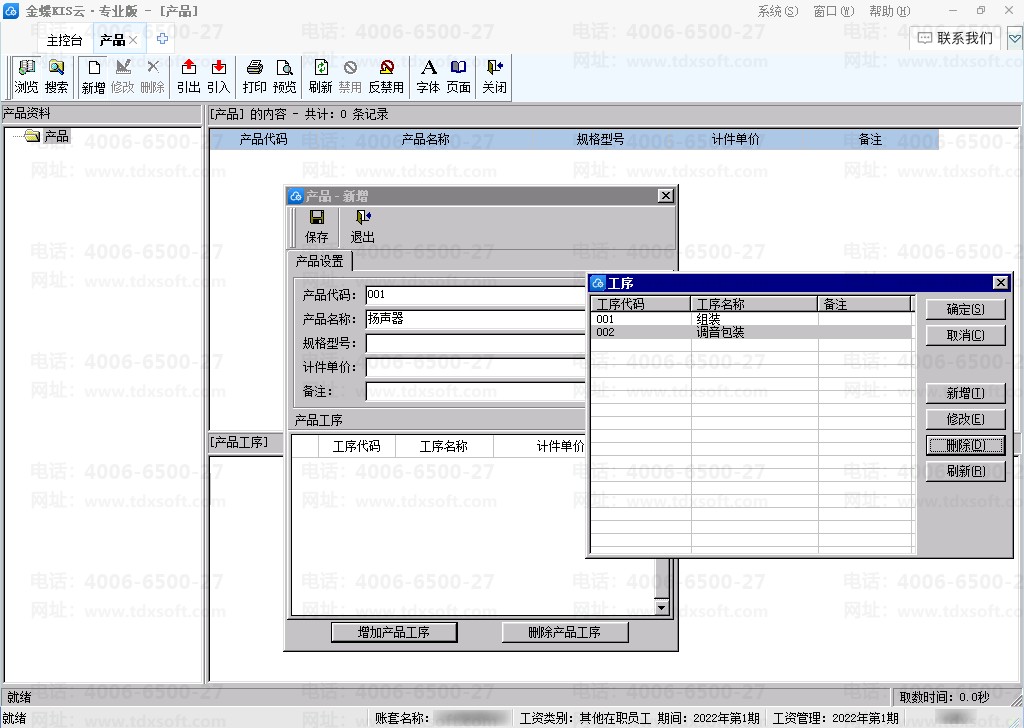This screenshot has height=728, width=1024.
Task: Expand the dropdown arrow beside 联系我们
Action: click(1015, 39)
